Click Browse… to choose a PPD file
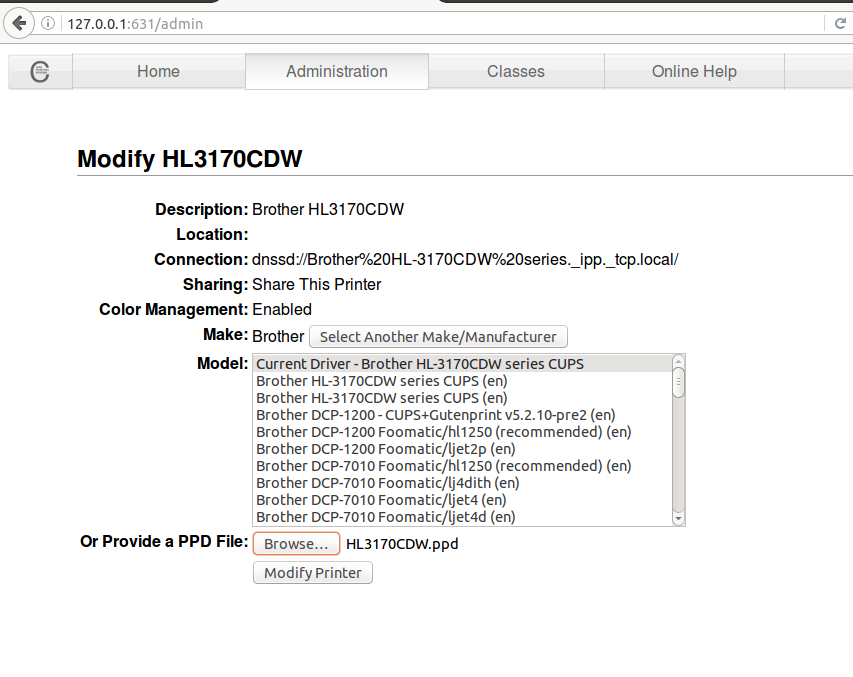 (296, 544)
